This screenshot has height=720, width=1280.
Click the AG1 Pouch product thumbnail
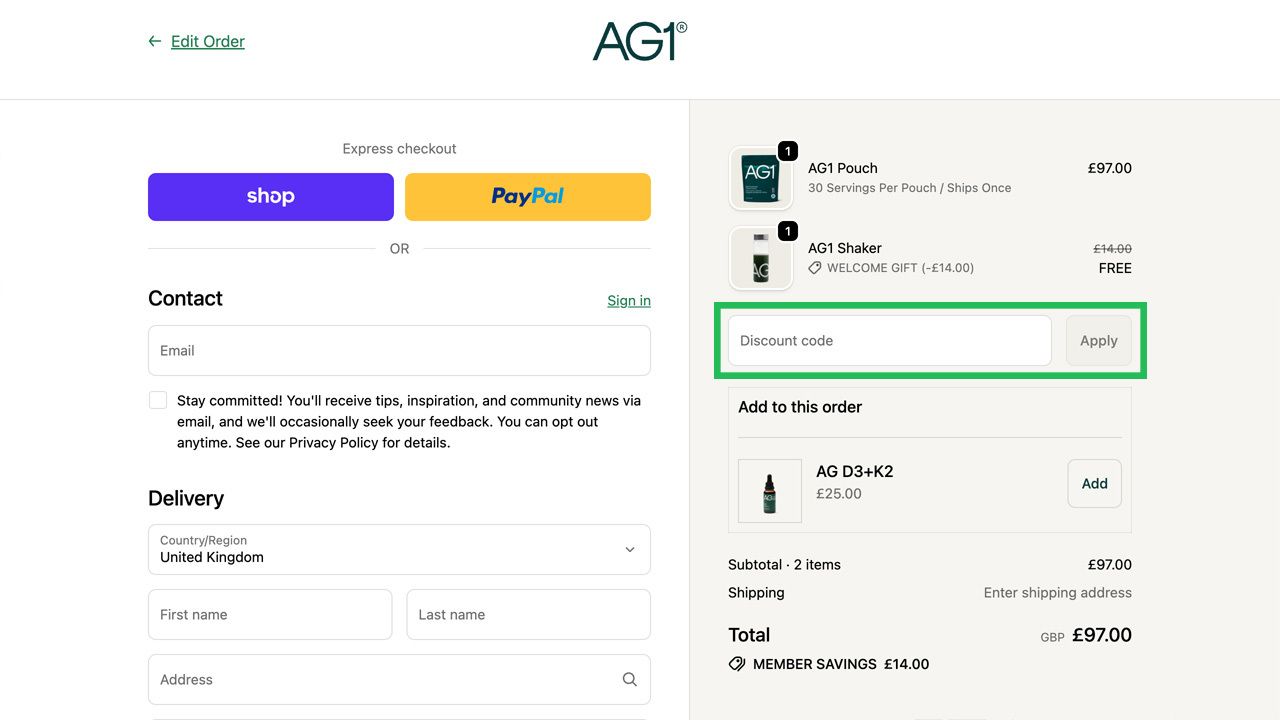(761, 177)
